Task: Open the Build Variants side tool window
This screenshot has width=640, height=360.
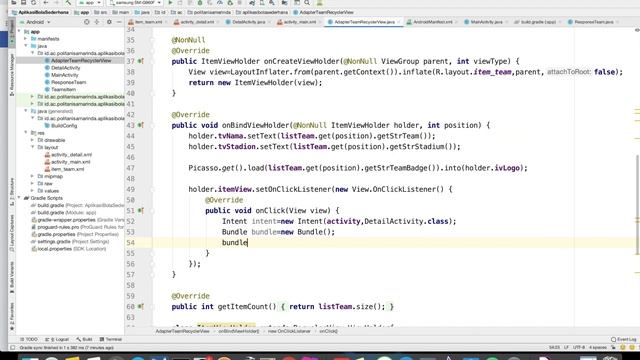Action: [12, 278]
